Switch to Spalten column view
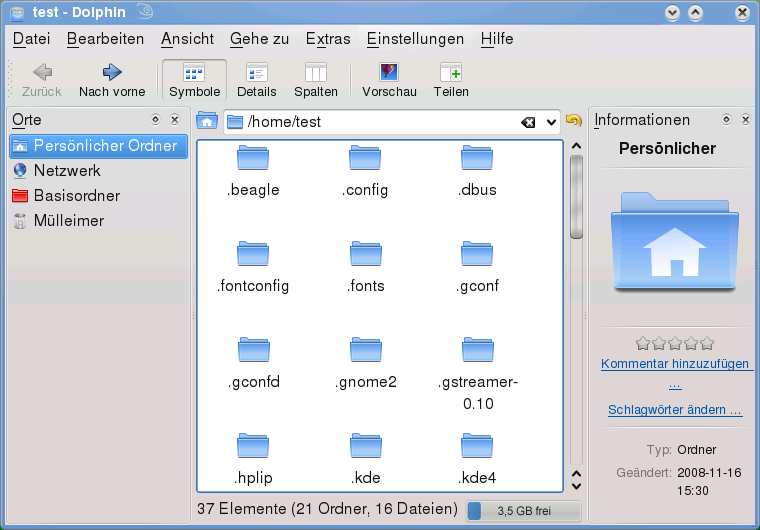 point(316,80)
